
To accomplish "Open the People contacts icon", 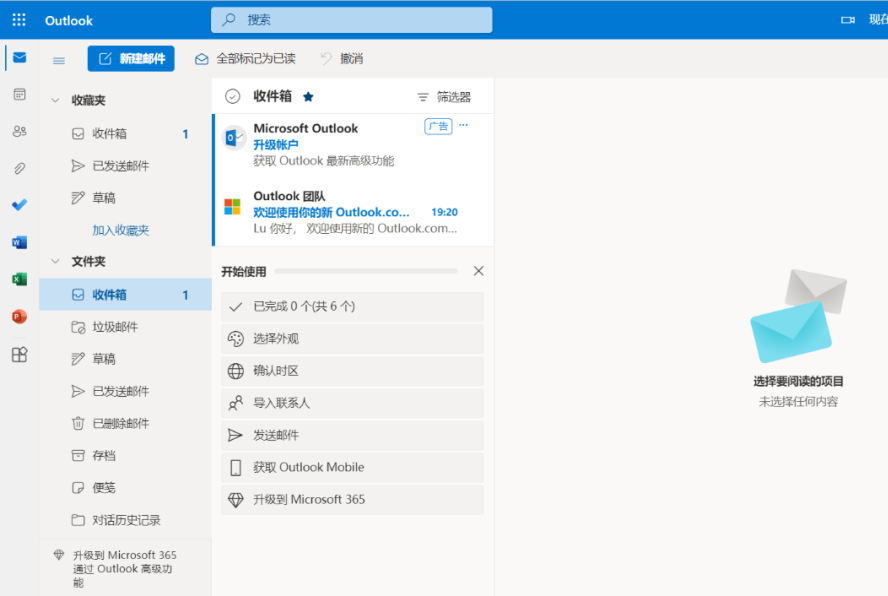I will pyautogui.click(x=19, y=131).
